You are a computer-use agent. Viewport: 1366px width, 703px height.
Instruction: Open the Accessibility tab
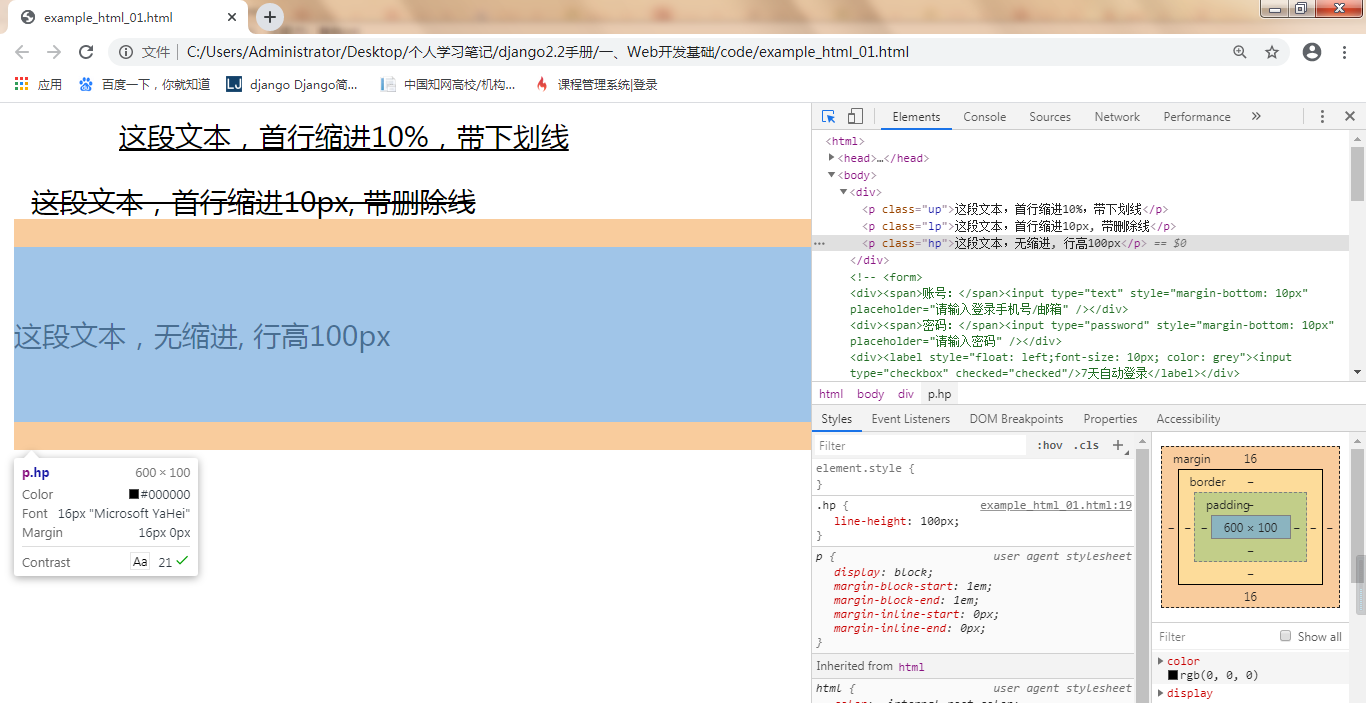pos(1188,419)
